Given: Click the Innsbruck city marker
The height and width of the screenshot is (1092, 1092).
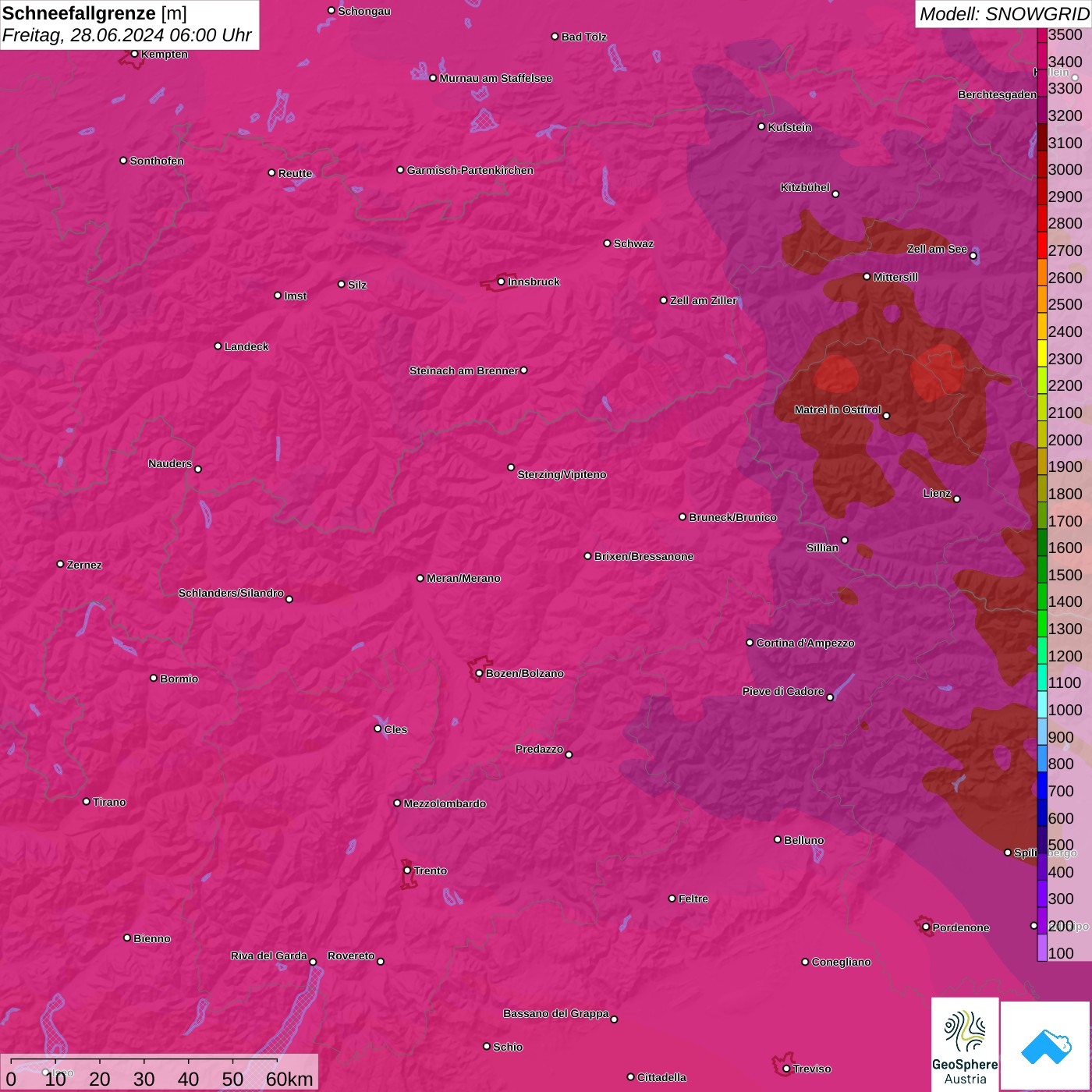Looking at the screenshot, I should [x=501, y=282].
